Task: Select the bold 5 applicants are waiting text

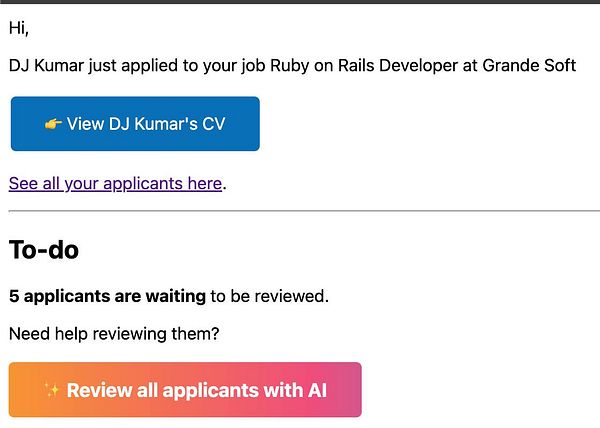Action: click(x=107, y=296)
